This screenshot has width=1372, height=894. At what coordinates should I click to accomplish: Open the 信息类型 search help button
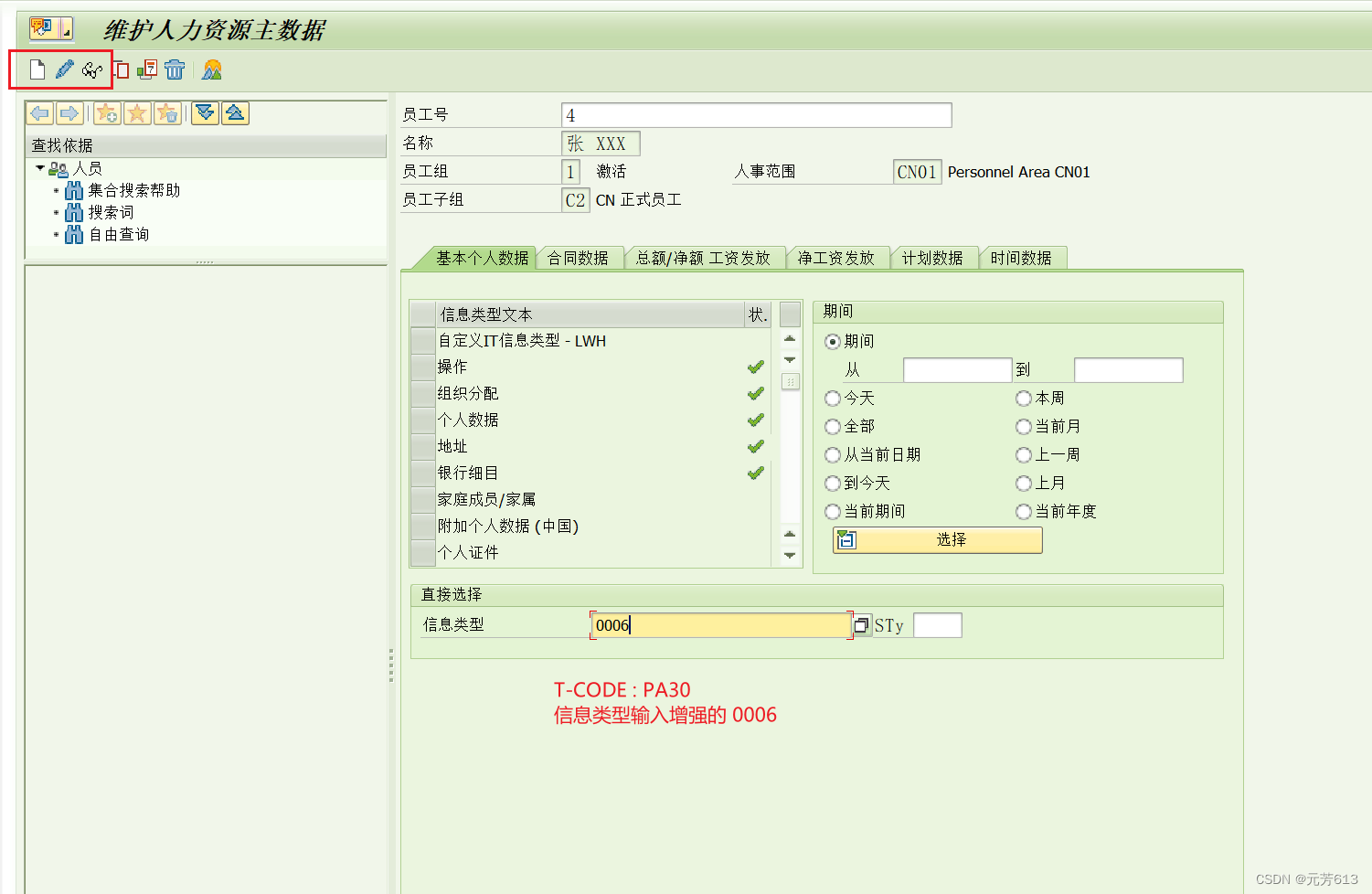click(x=861, y=625)
